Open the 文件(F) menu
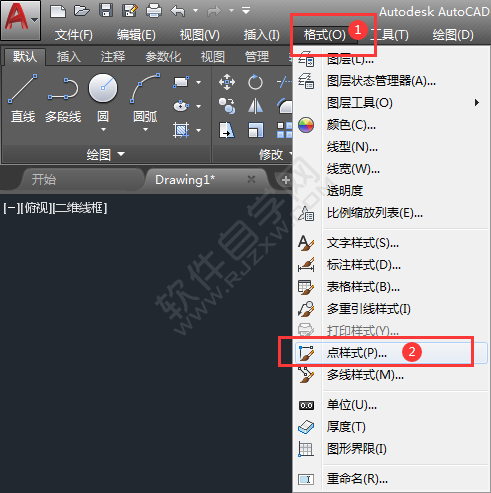 tap(74, 35)
